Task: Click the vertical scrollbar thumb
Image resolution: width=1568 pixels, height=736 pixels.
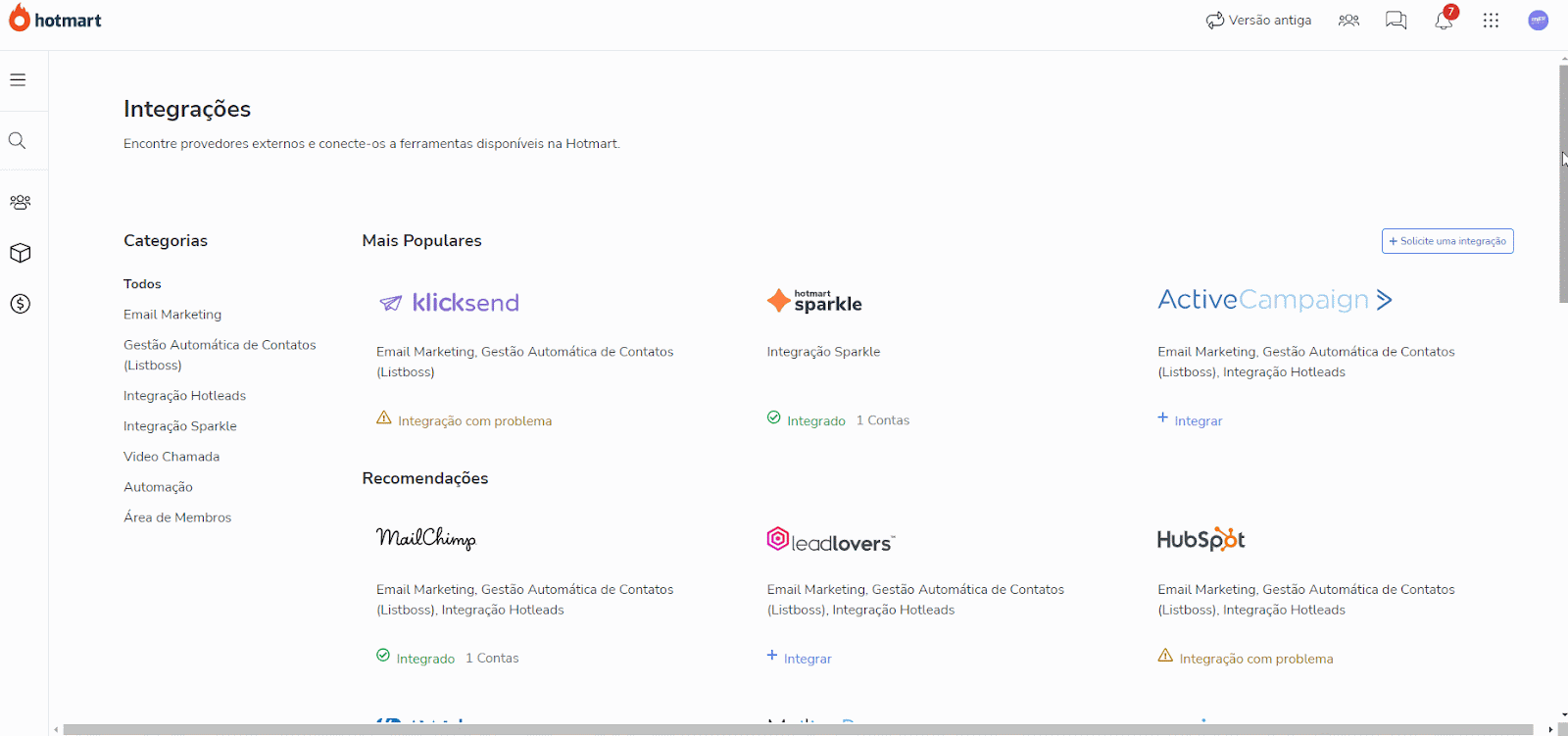Action: (1563, 184)
